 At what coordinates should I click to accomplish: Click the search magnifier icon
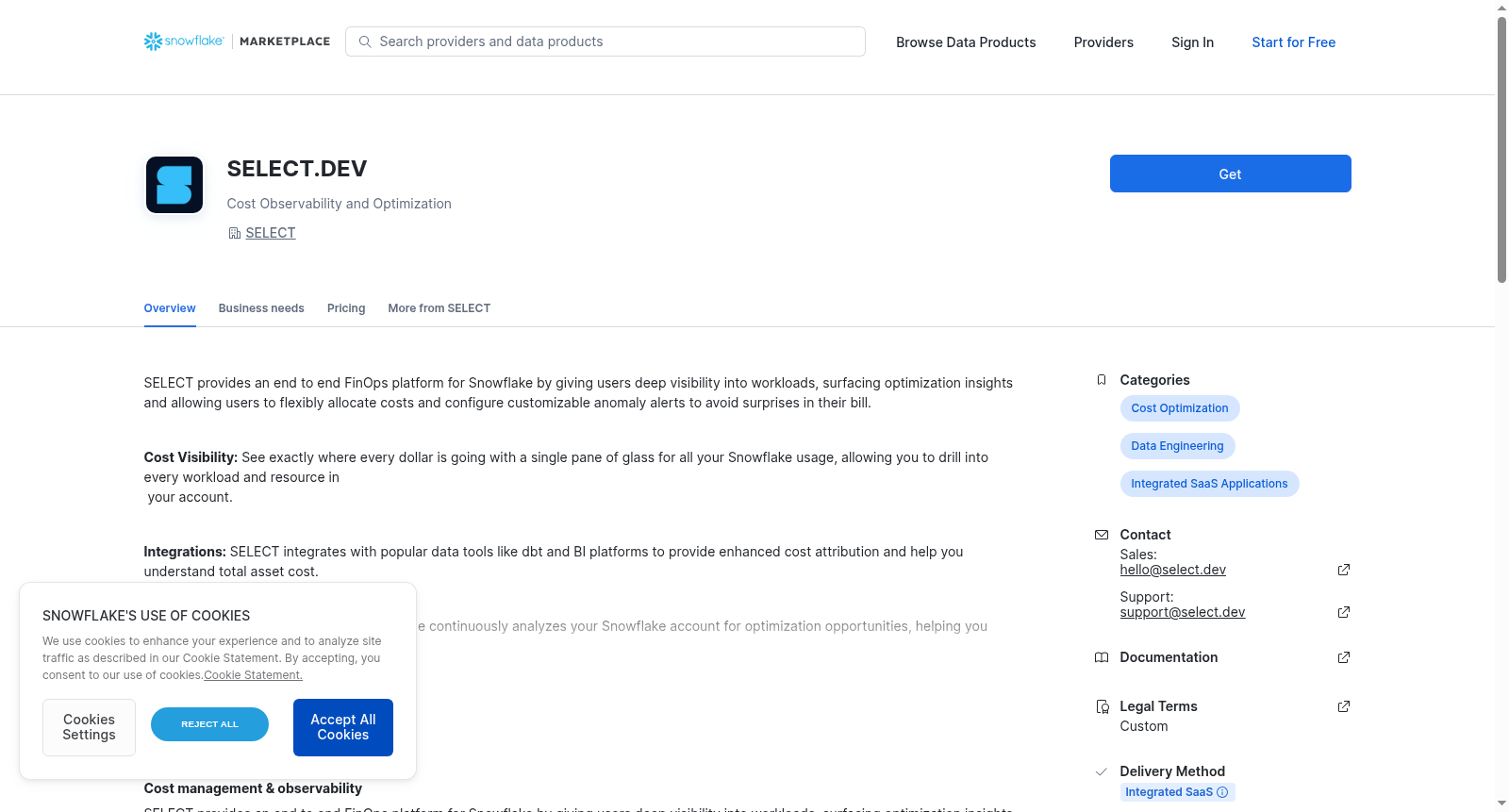click(x=365, y=41)
